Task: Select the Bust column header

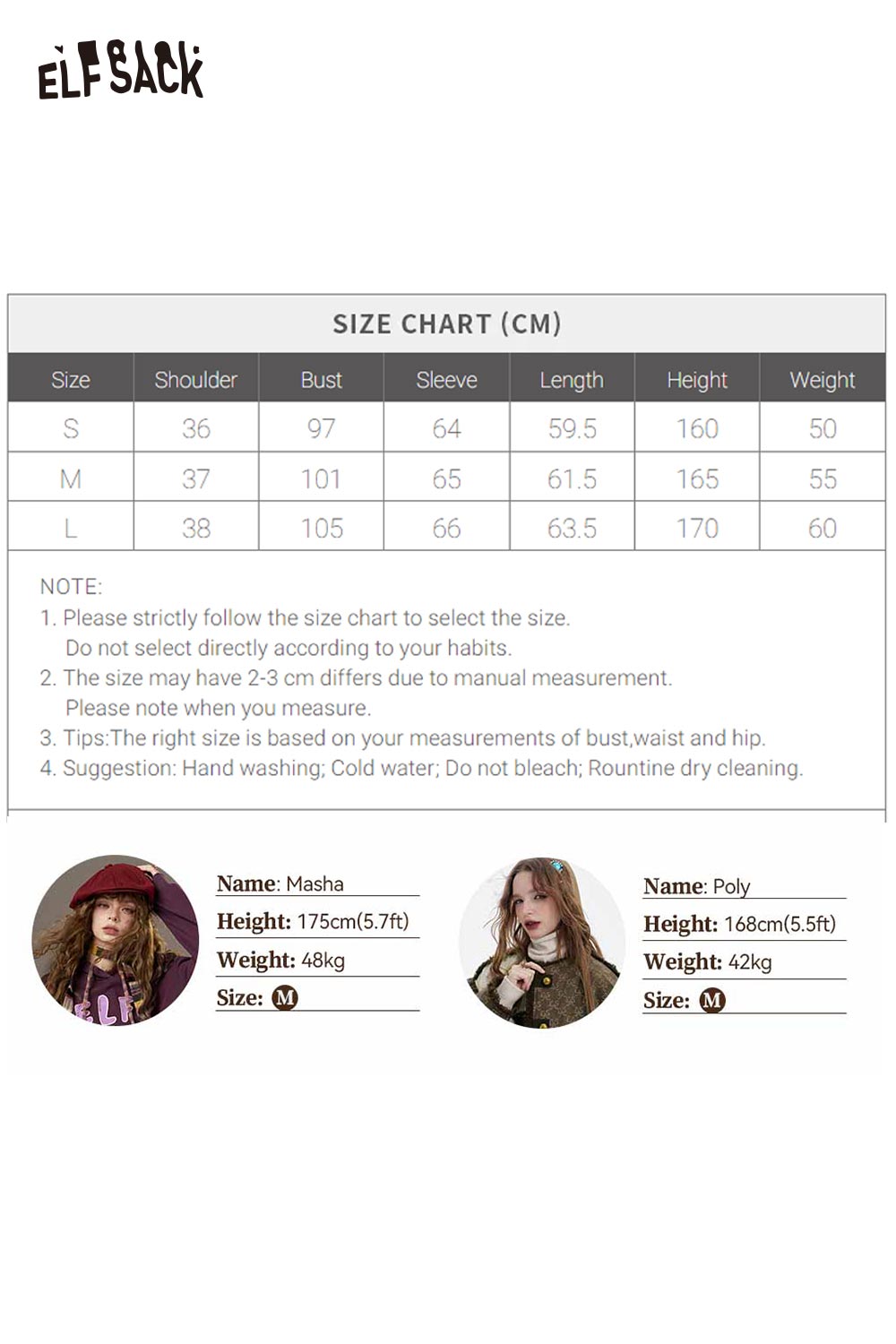Action: (x=321, y=380)
